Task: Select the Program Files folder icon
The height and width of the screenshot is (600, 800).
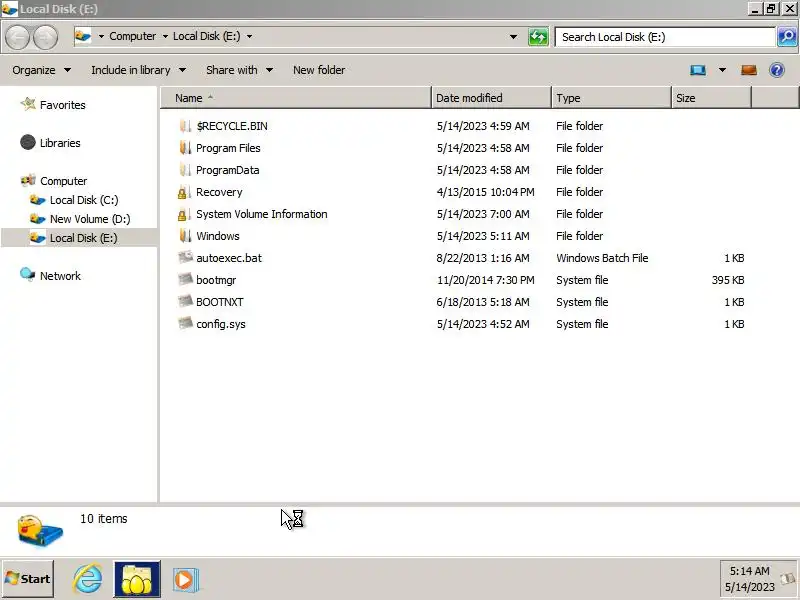Action: 185,148
